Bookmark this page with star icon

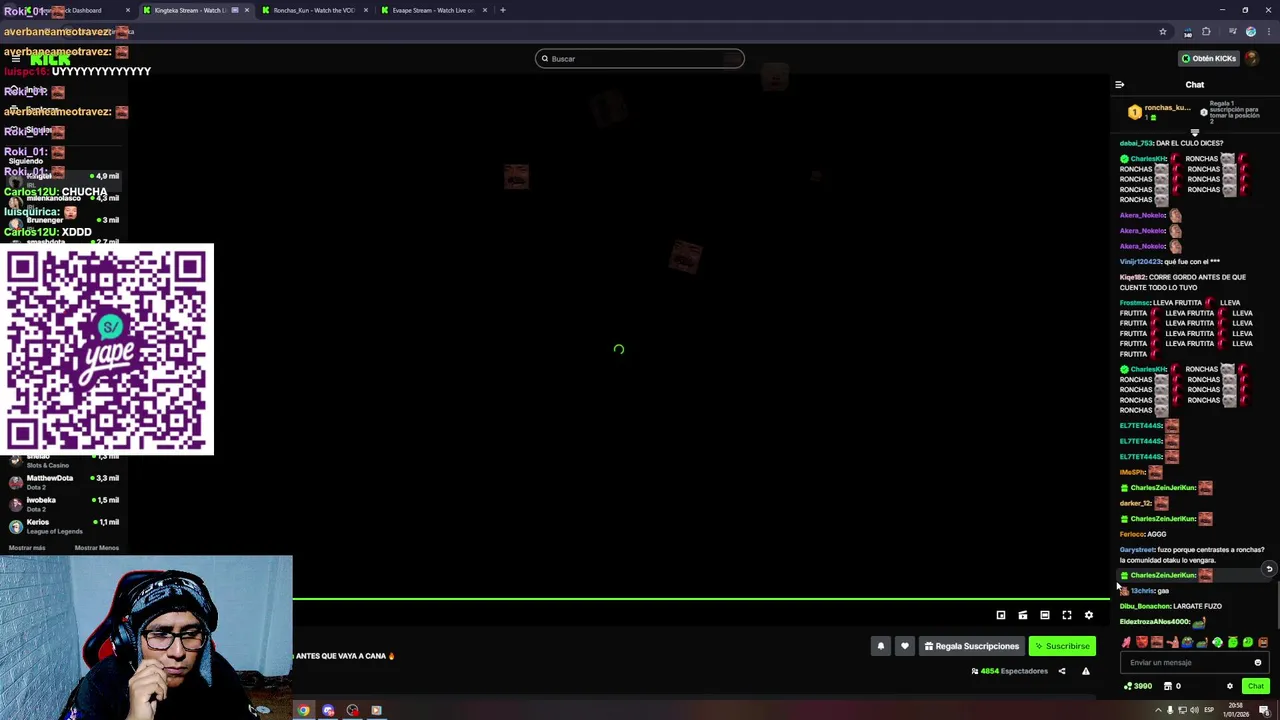coord(1163,32)
